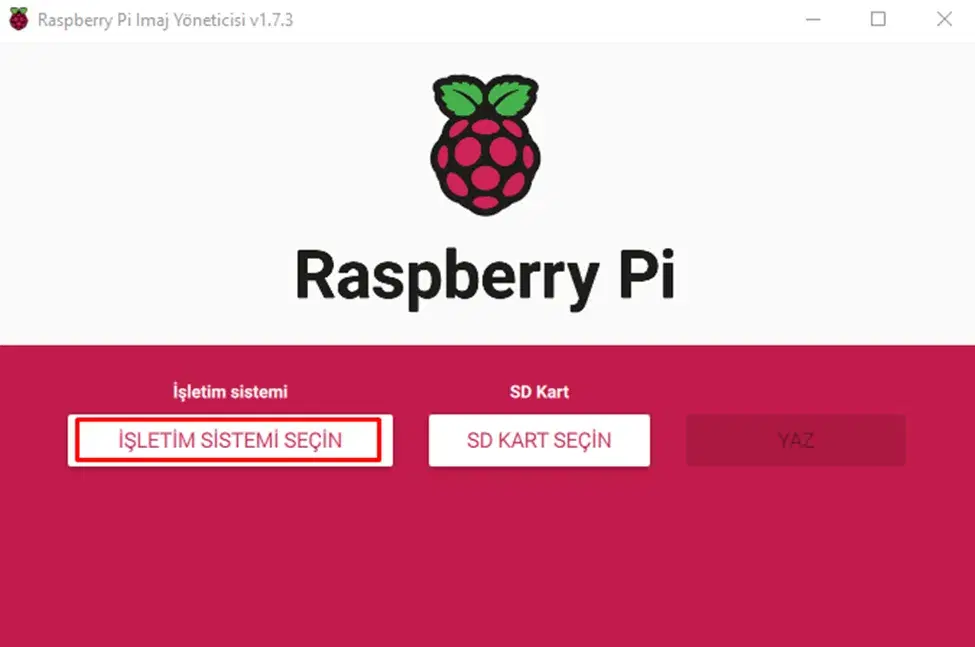The height and width of the screenshot is (647, 975).
Task: Click the green leaves on the raspberry logo
Action: coord(486,96)
